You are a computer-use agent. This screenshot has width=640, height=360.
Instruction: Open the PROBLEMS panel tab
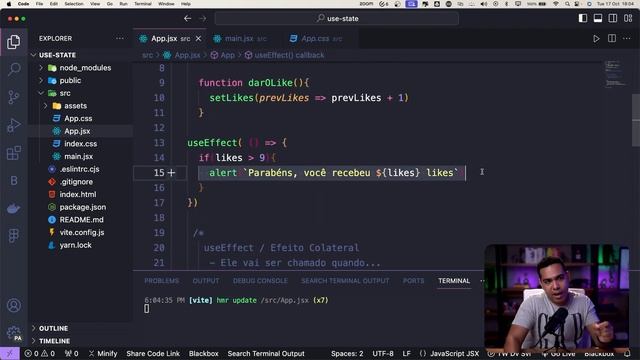pos(162,281)
